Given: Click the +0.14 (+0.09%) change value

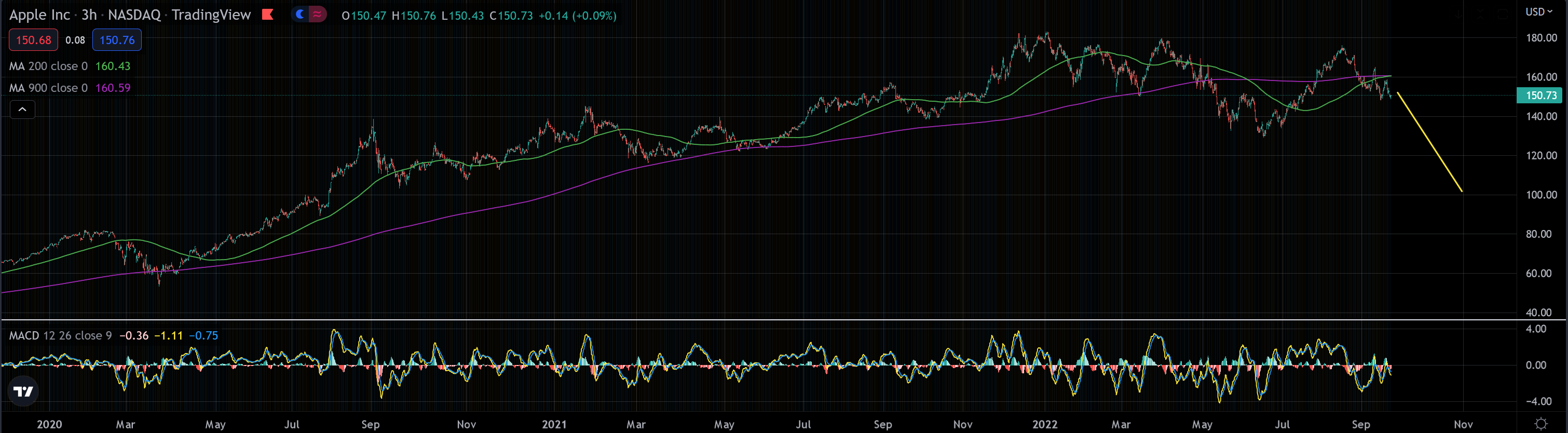Looking at the screenshot, I should [x=578, y=15].
